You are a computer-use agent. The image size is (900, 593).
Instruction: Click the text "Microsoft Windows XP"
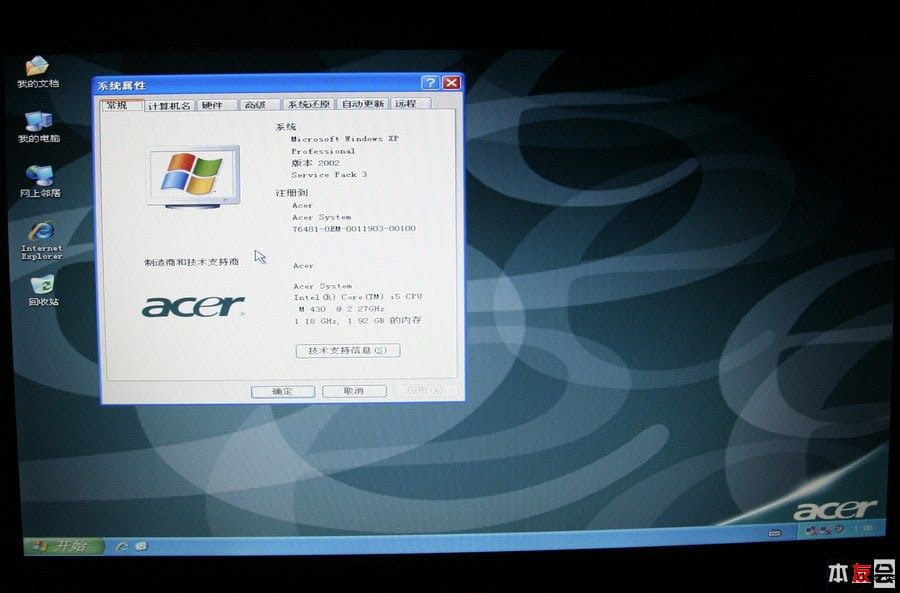click(344, 139)
